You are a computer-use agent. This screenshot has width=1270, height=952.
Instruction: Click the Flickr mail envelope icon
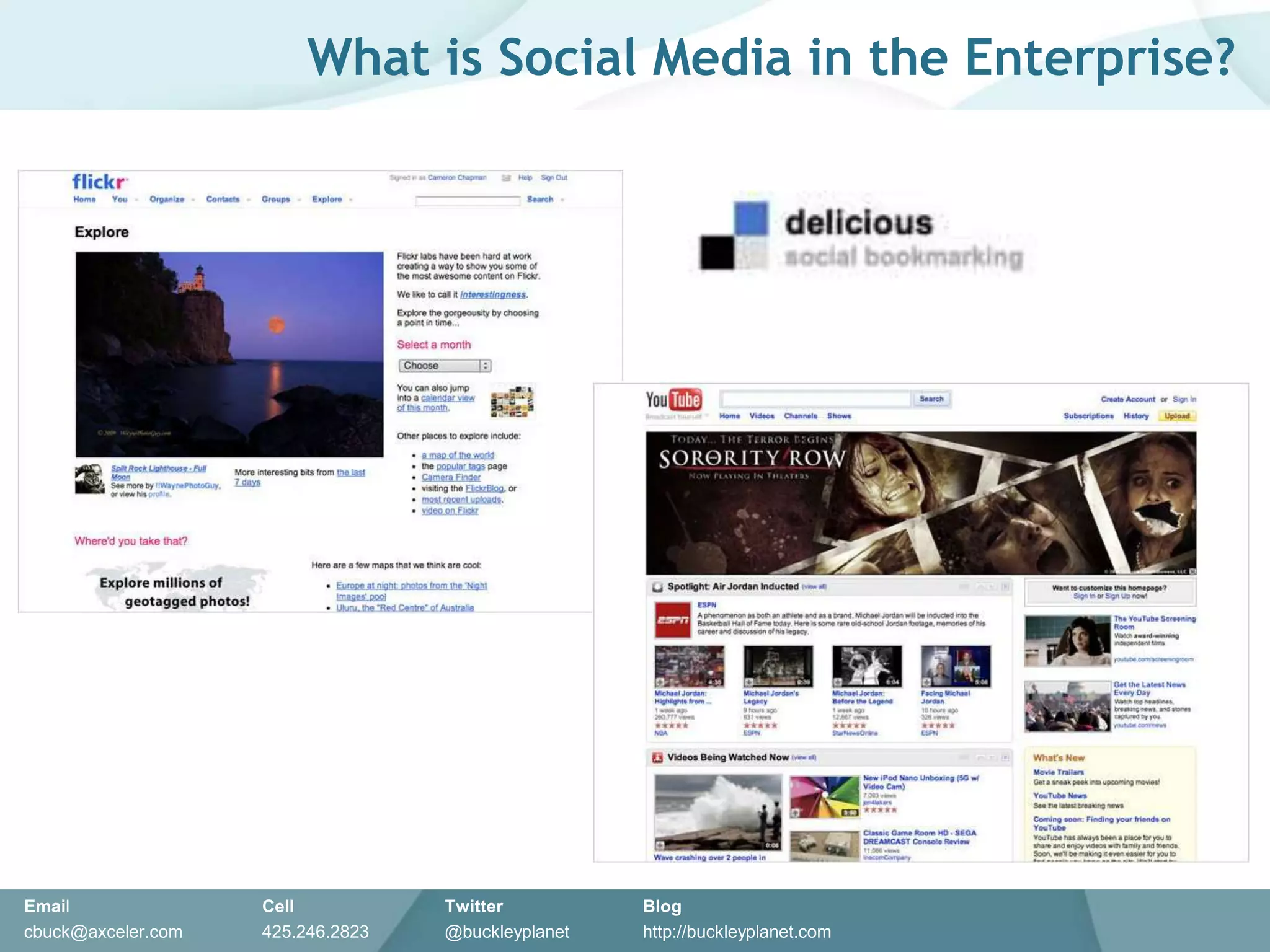pyautogui.click(x=506, y=178)
